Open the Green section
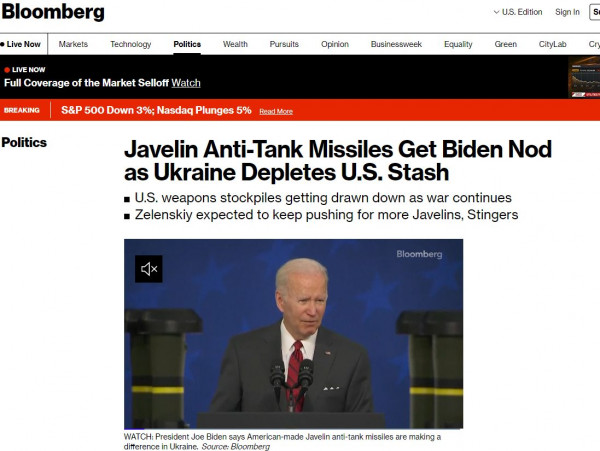This screenshot has height=451, width=600. click(x=505, y=44)
